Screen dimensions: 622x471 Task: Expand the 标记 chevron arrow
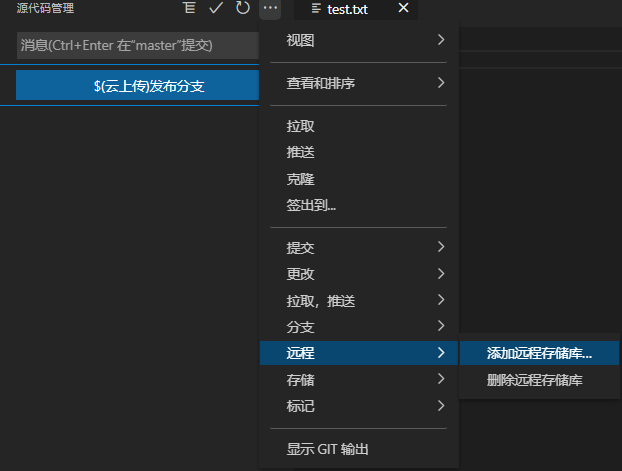(x=441, y=406)
